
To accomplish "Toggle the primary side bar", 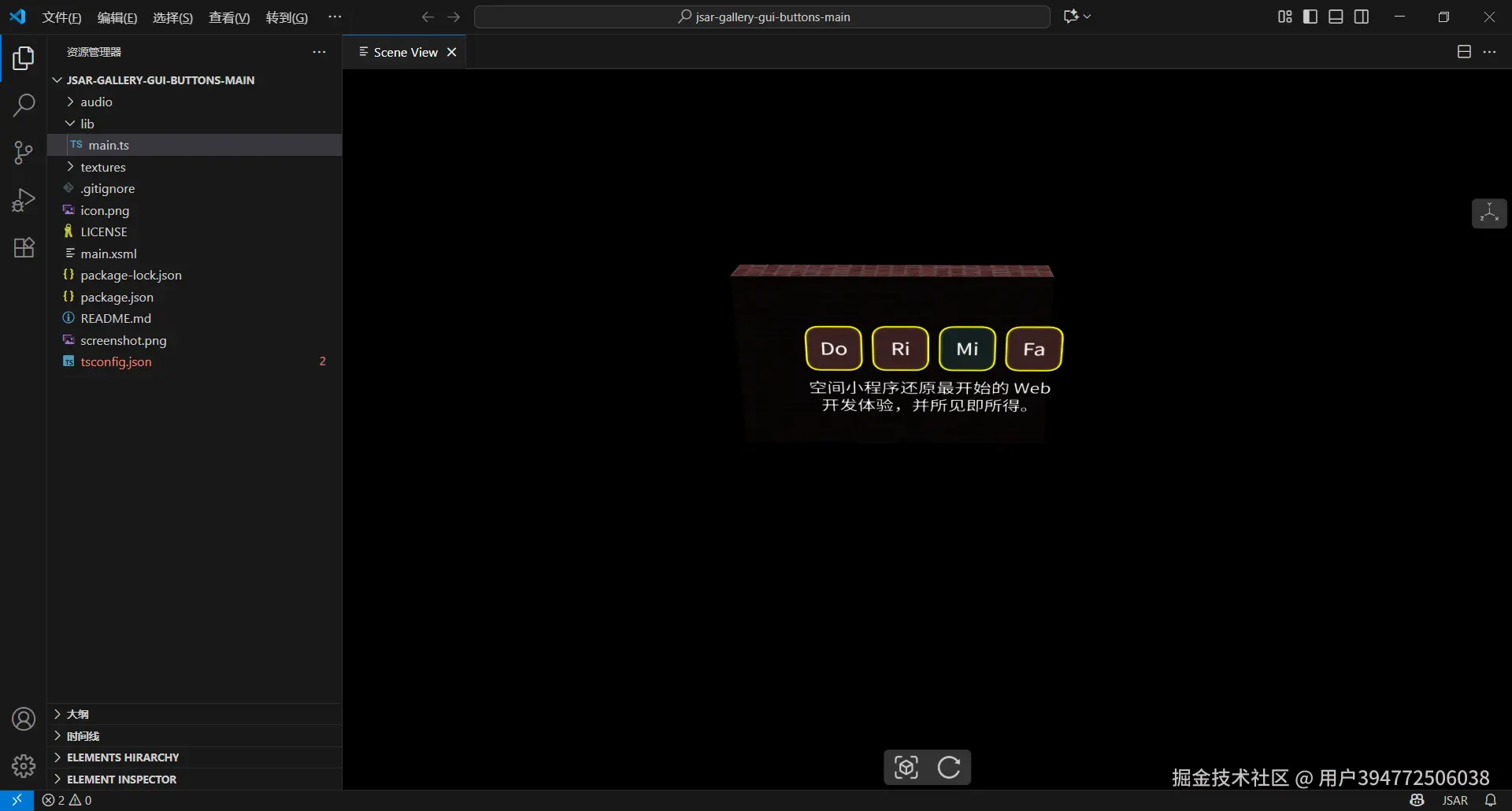I will 1310,17.
